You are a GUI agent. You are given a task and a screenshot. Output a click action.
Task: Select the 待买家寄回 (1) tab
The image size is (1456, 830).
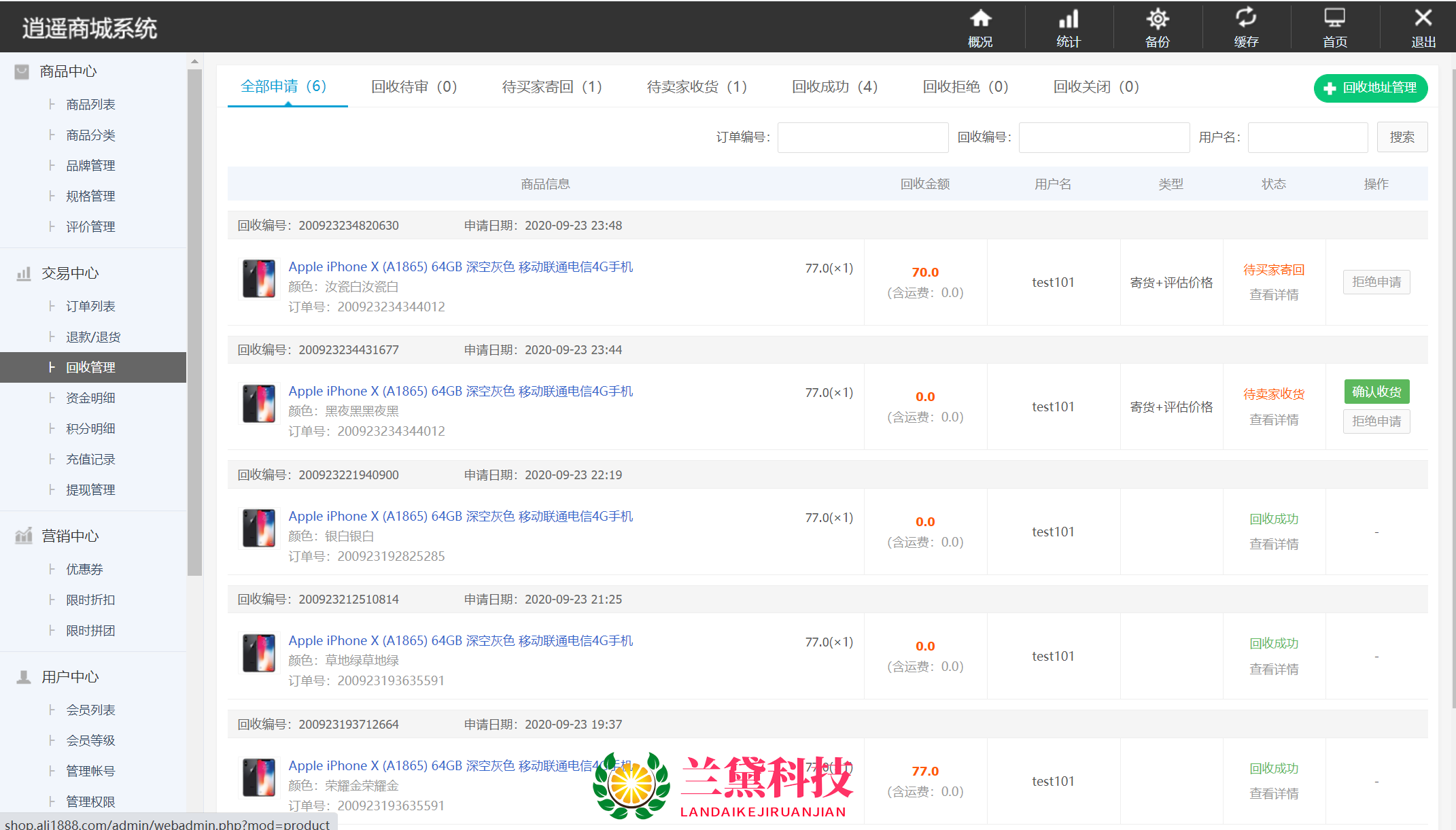pos(551,87)
